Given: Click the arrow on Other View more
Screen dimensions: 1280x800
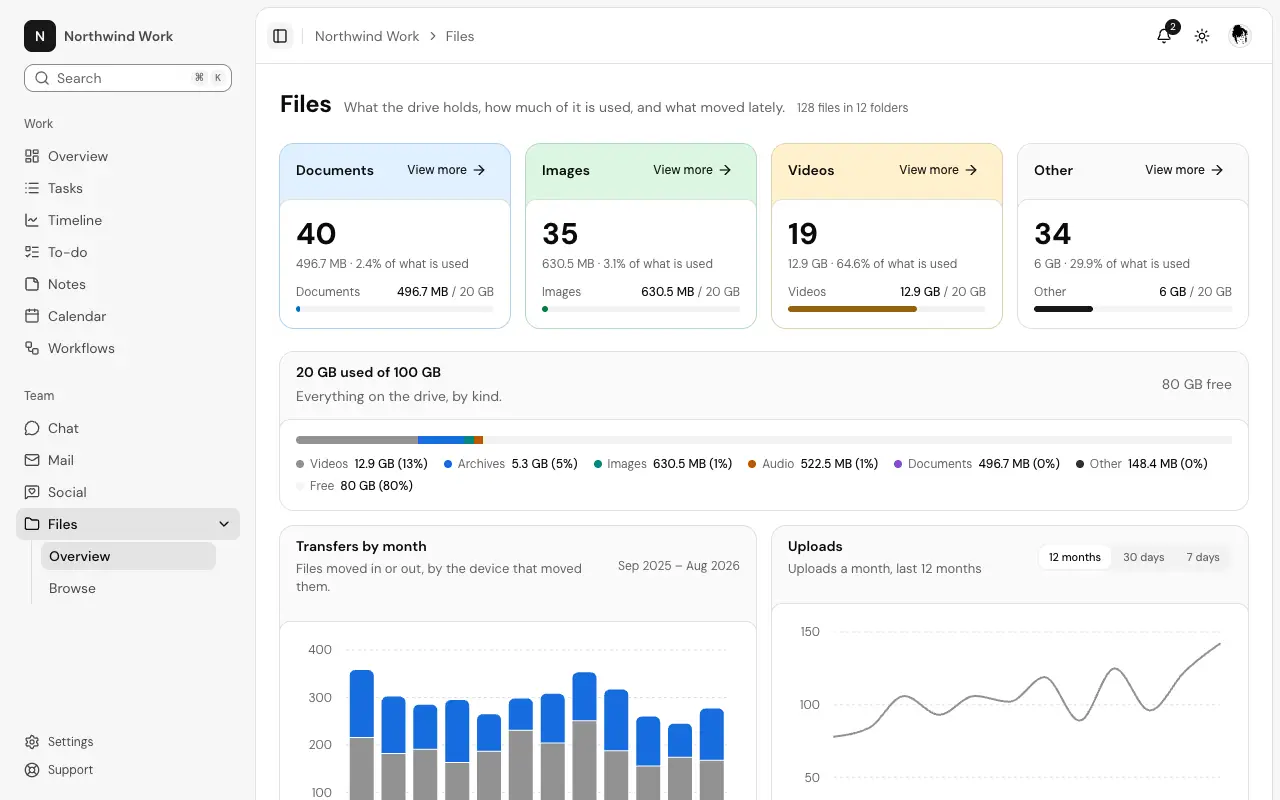Looking at the screenshot, I should (x=1217, y=170).
